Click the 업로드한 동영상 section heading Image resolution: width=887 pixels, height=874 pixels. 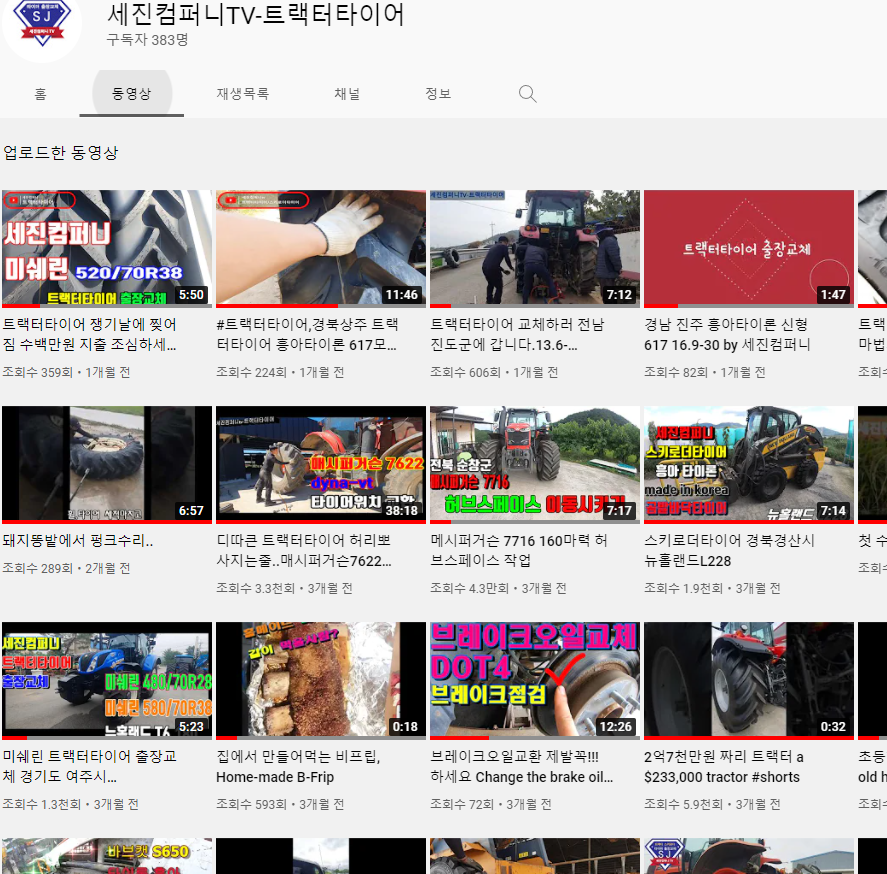(61, 153)
